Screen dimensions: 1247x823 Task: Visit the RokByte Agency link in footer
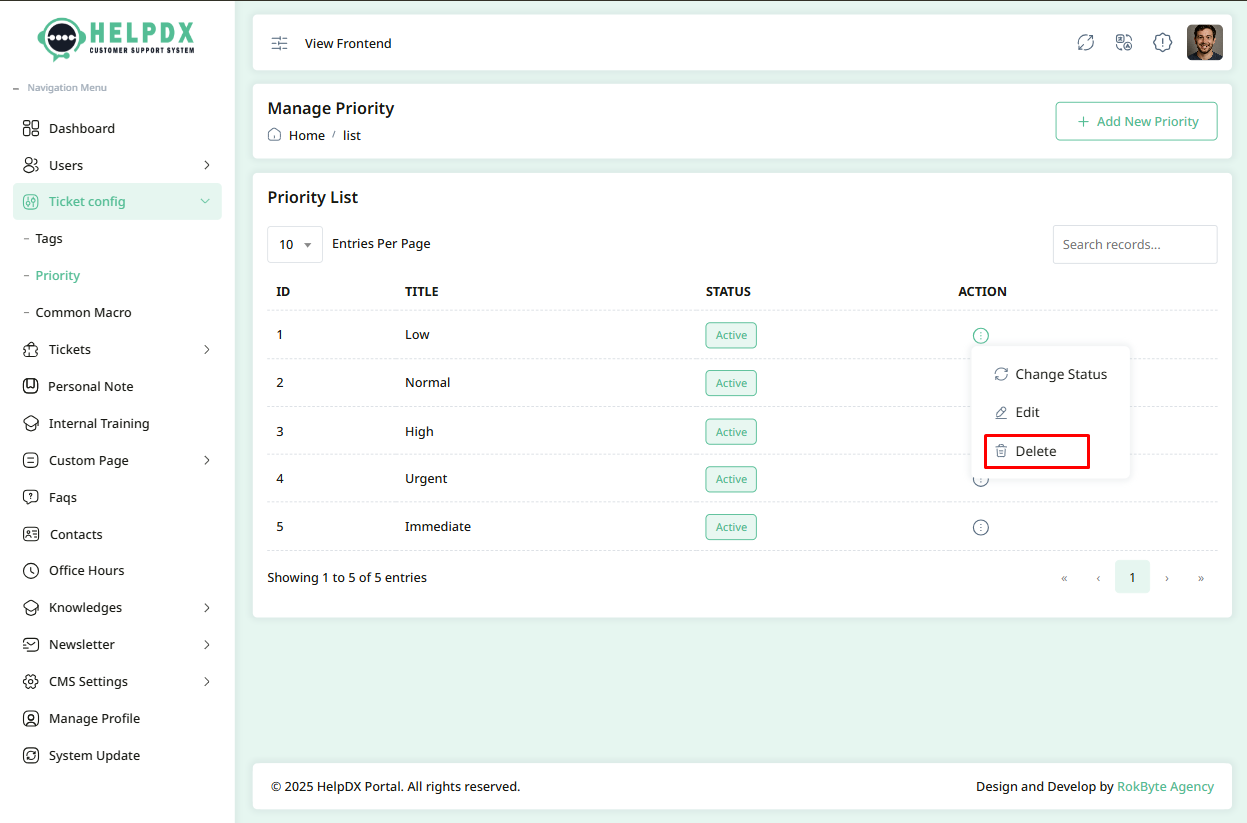pos(1165,786)
